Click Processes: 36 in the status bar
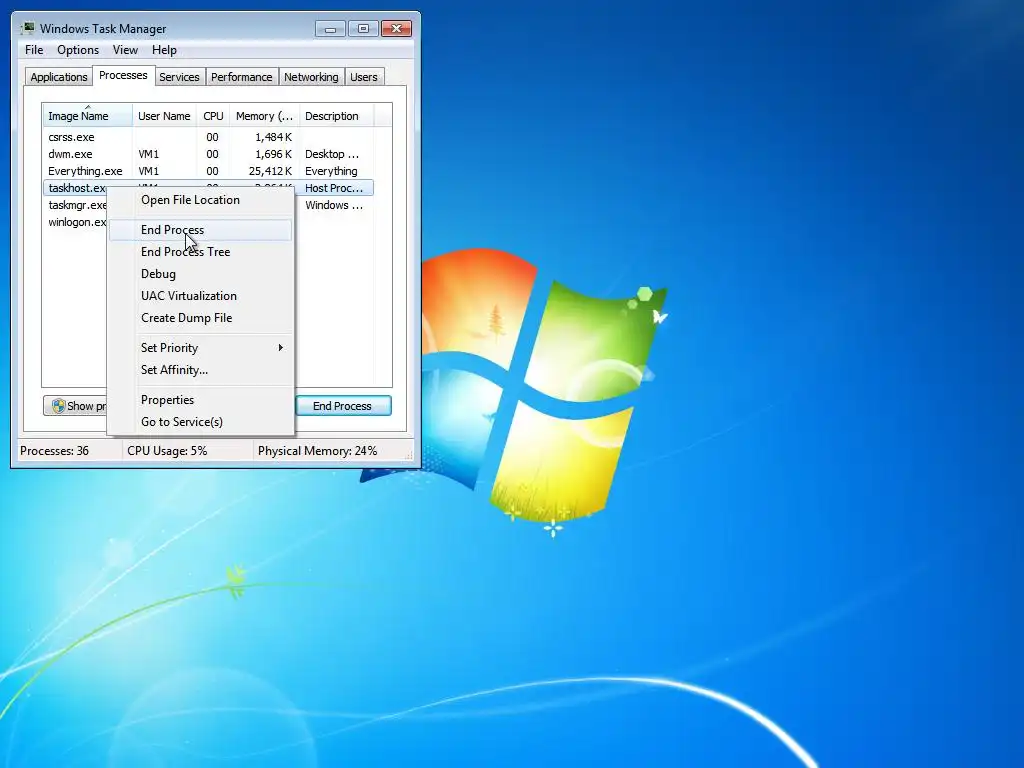1024x768 pixels. [x=54, y=451]
